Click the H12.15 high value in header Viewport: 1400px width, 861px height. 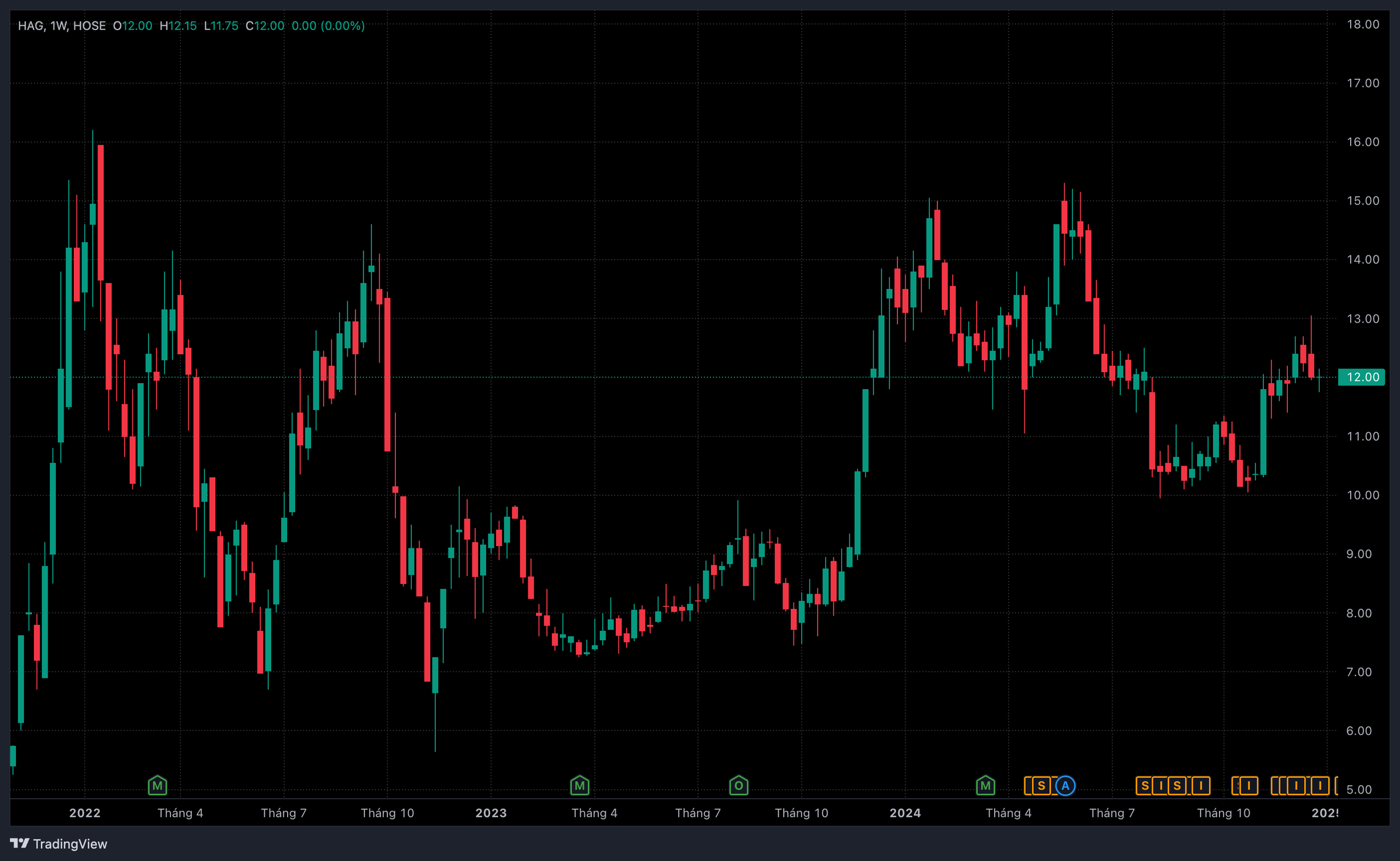coord(178,26)
